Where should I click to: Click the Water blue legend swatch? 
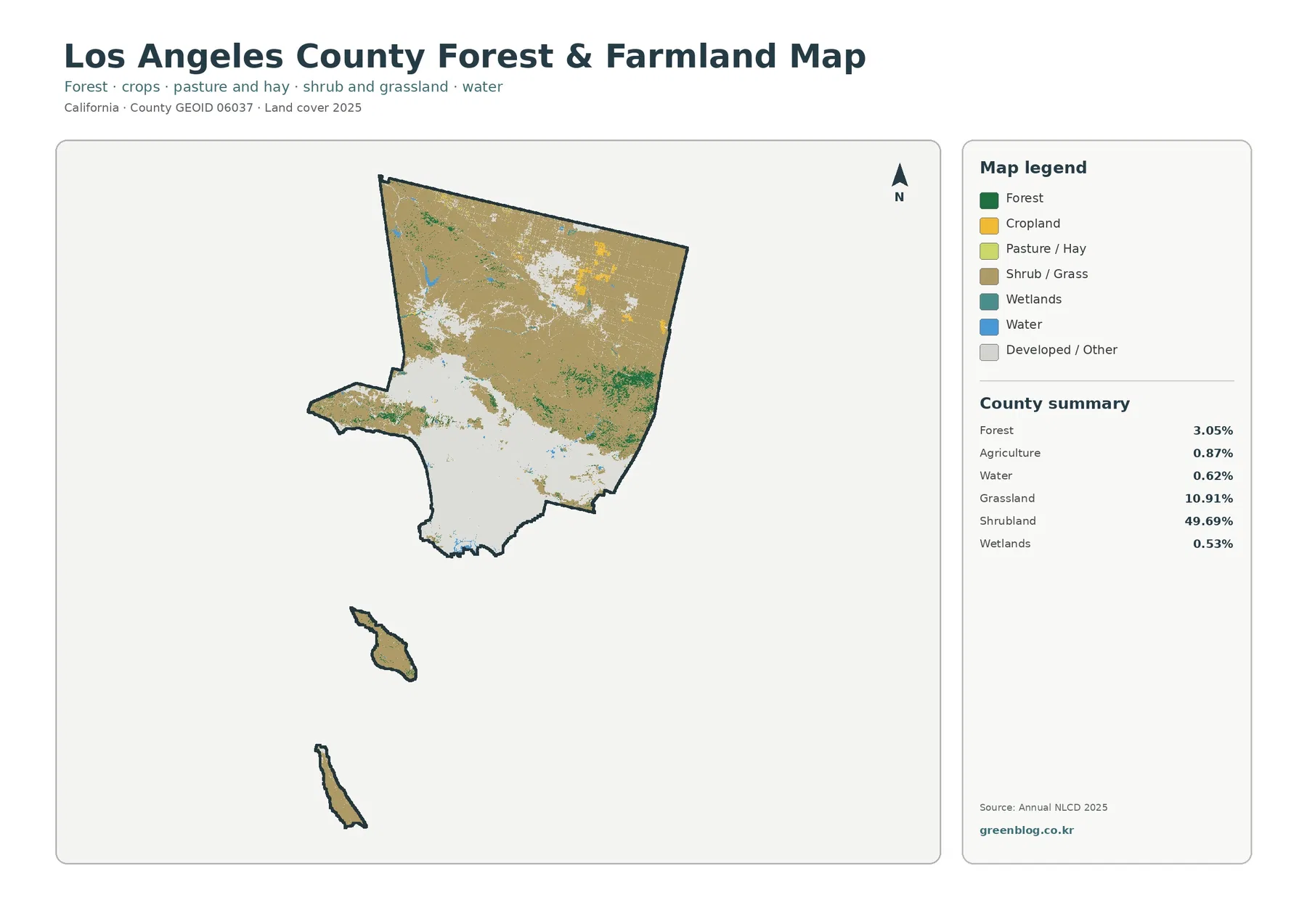point(988,327)
